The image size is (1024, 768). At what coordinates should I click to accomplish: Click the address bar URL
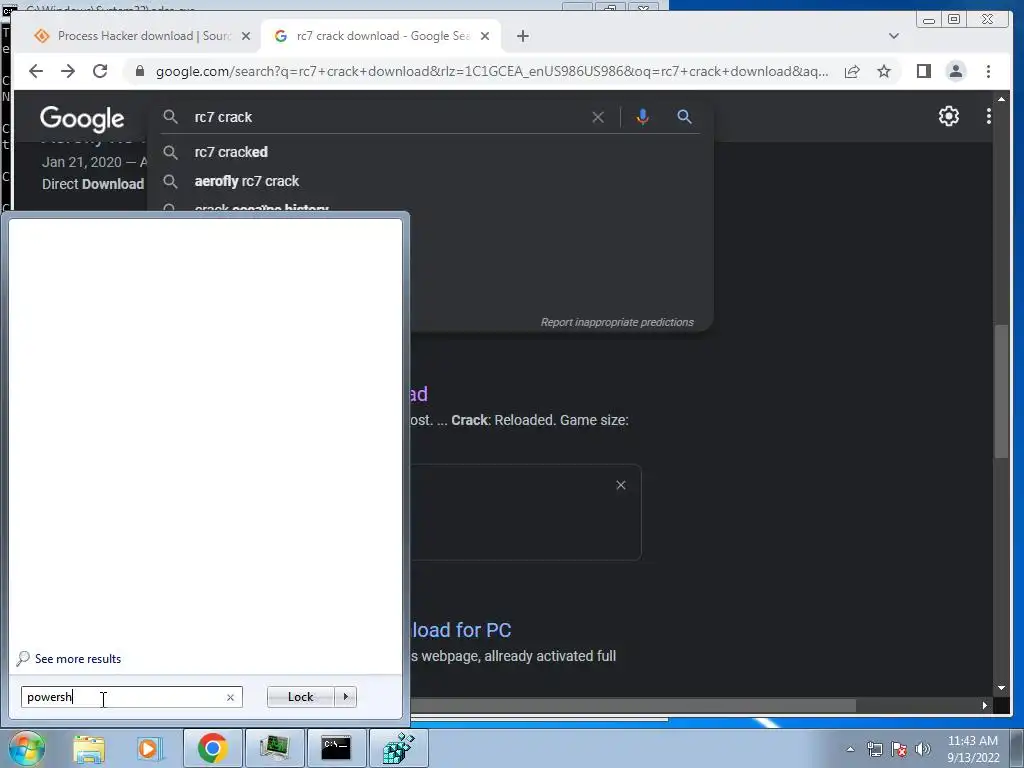point(491,71)
